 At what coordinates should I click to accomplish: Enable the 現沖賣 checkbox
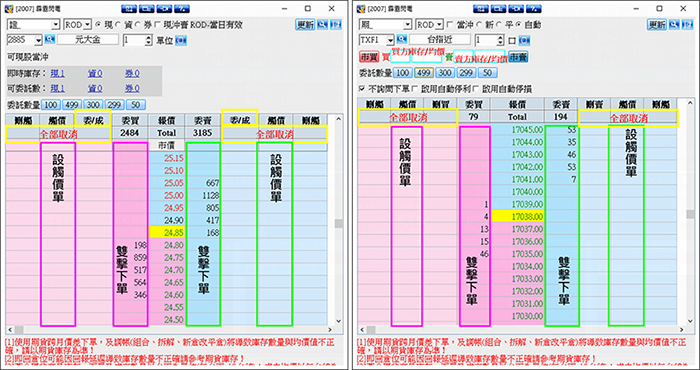click(x=157, y=25)
